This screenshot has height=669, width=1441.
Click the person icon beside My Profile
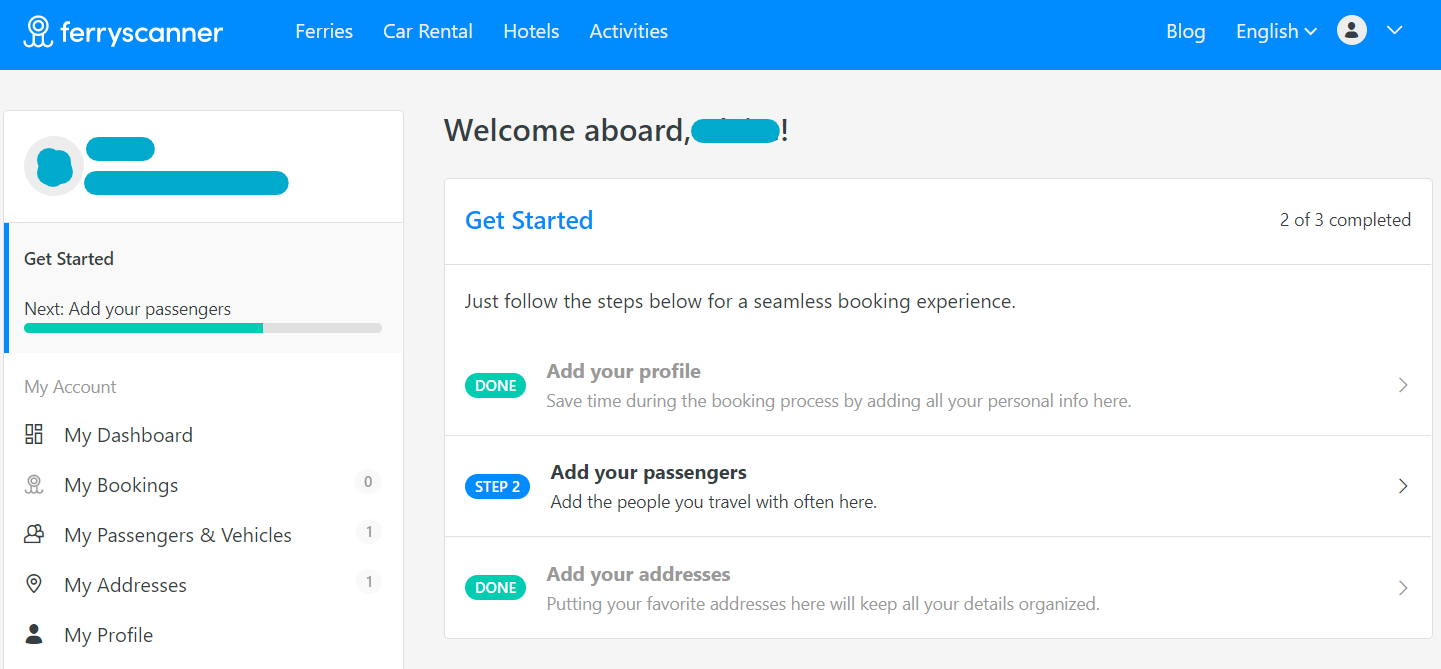point(33,634)
